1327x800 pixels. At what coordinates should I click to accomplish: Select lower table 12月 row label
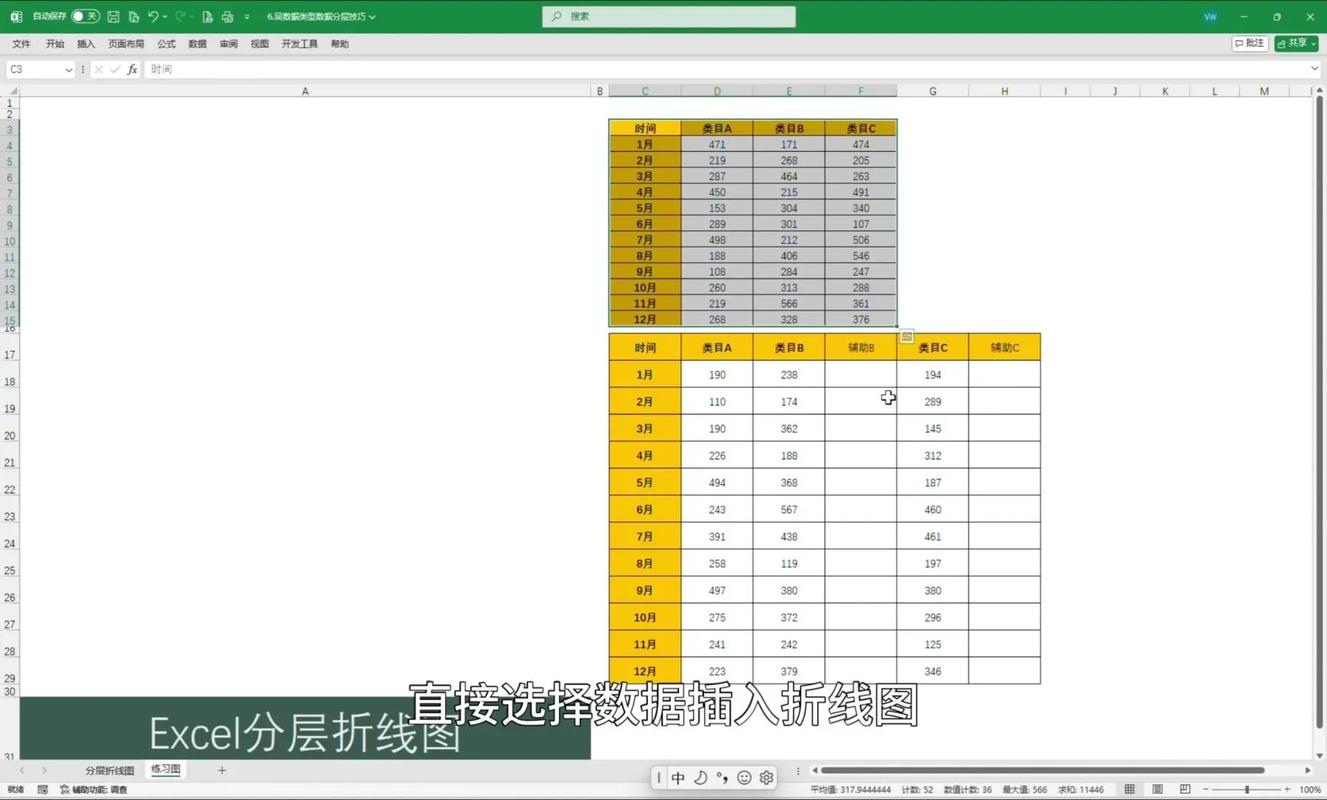tap(645, 671)
